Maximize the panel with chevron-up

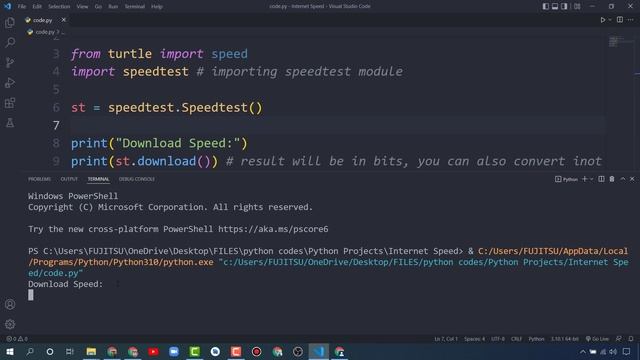[623, 179]
